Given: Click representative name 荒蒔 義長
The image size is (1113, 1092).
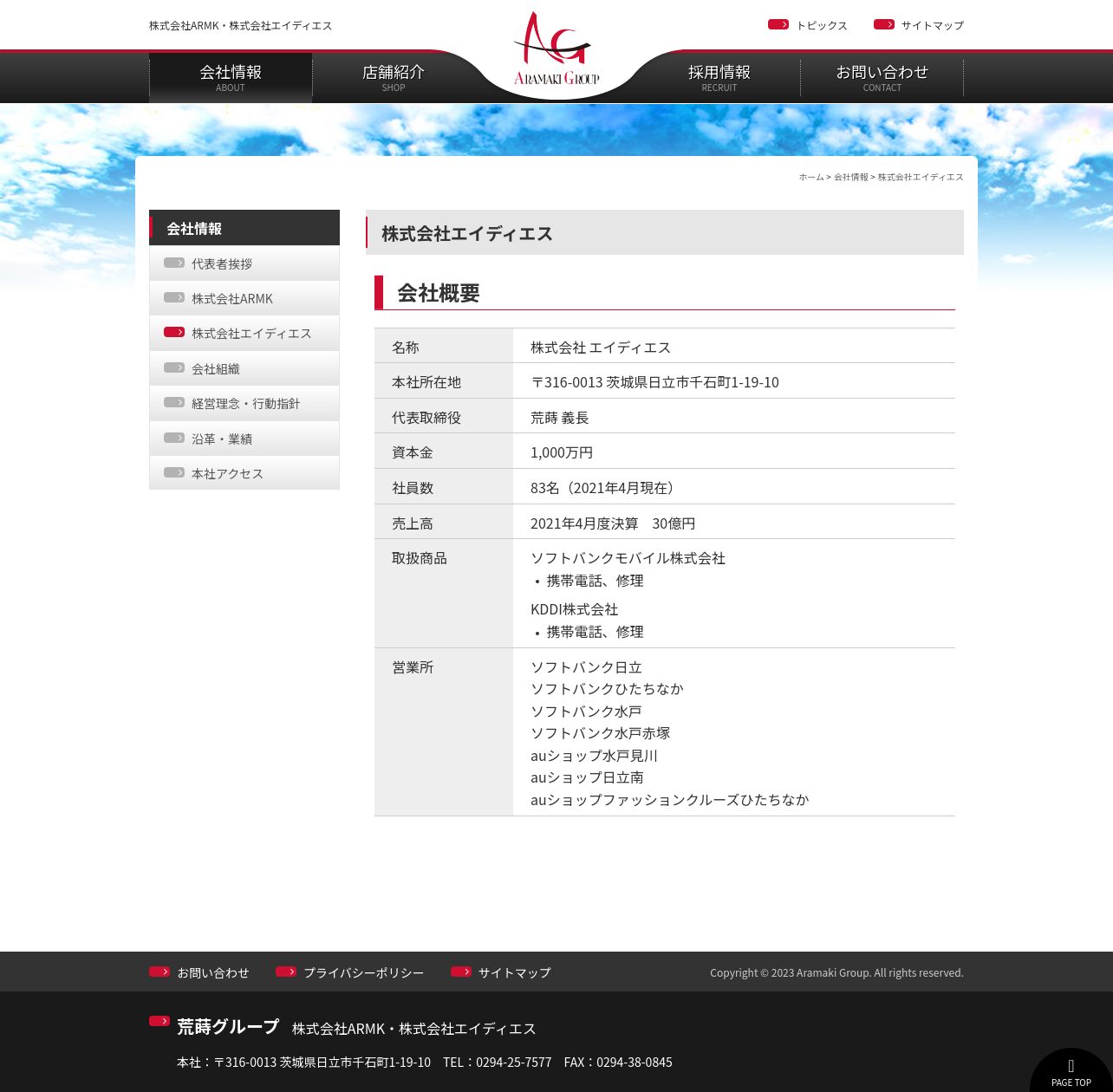Looking at the screenshot, I should (560, 417).
